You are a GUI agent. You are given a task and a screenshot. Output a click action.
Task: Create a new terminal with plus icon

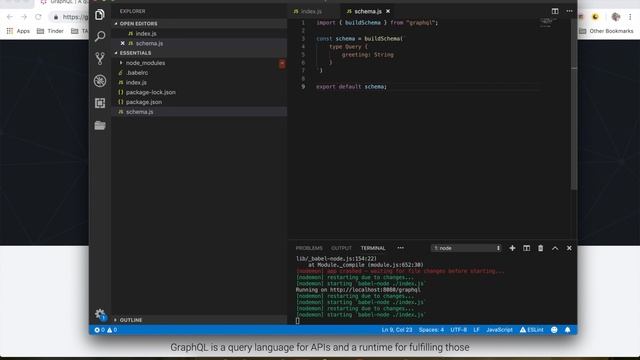pos(512,248)
